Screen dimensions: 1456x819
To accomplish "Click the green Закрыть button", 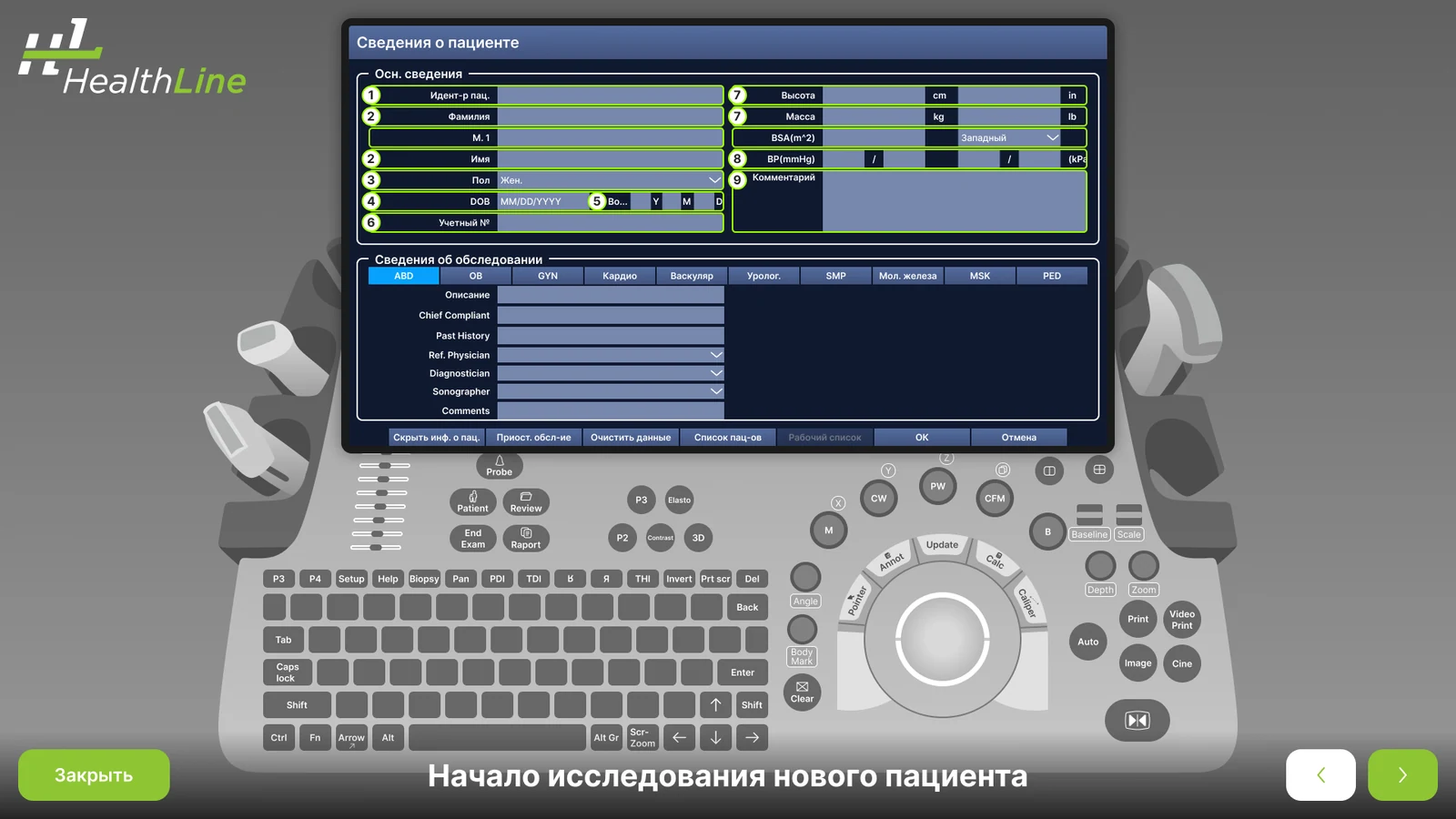I will 94,775.
